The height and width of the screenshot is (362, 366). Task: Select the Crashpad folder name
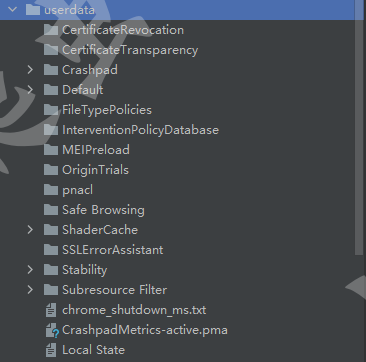pos(90,70)
